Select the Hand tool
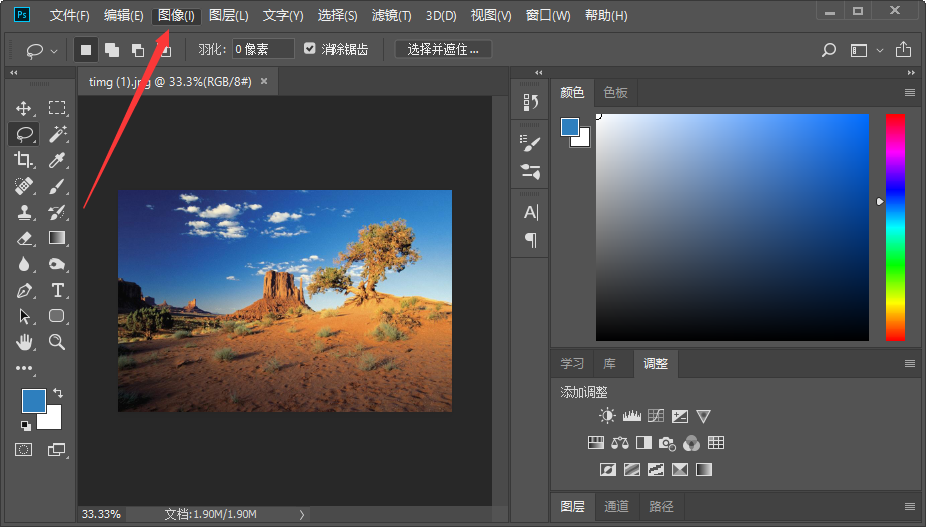 [x=24, y=341]
